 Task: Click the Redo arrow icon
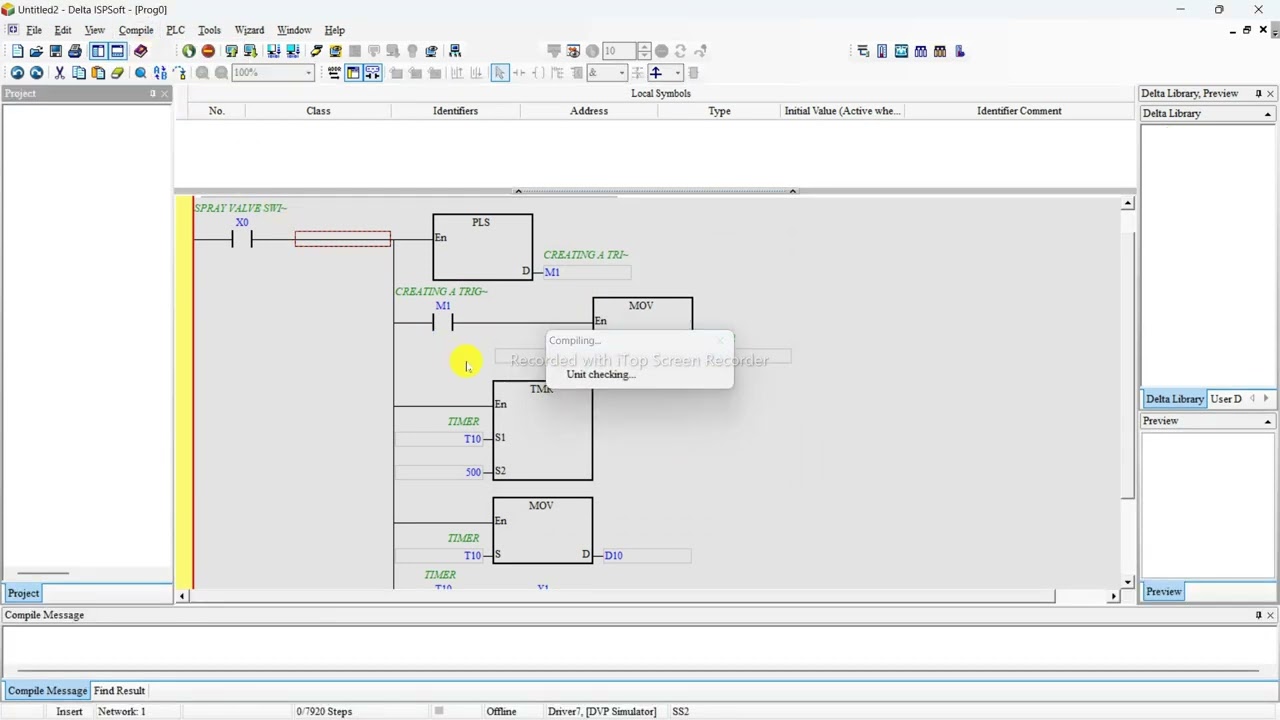click(36, 73)
